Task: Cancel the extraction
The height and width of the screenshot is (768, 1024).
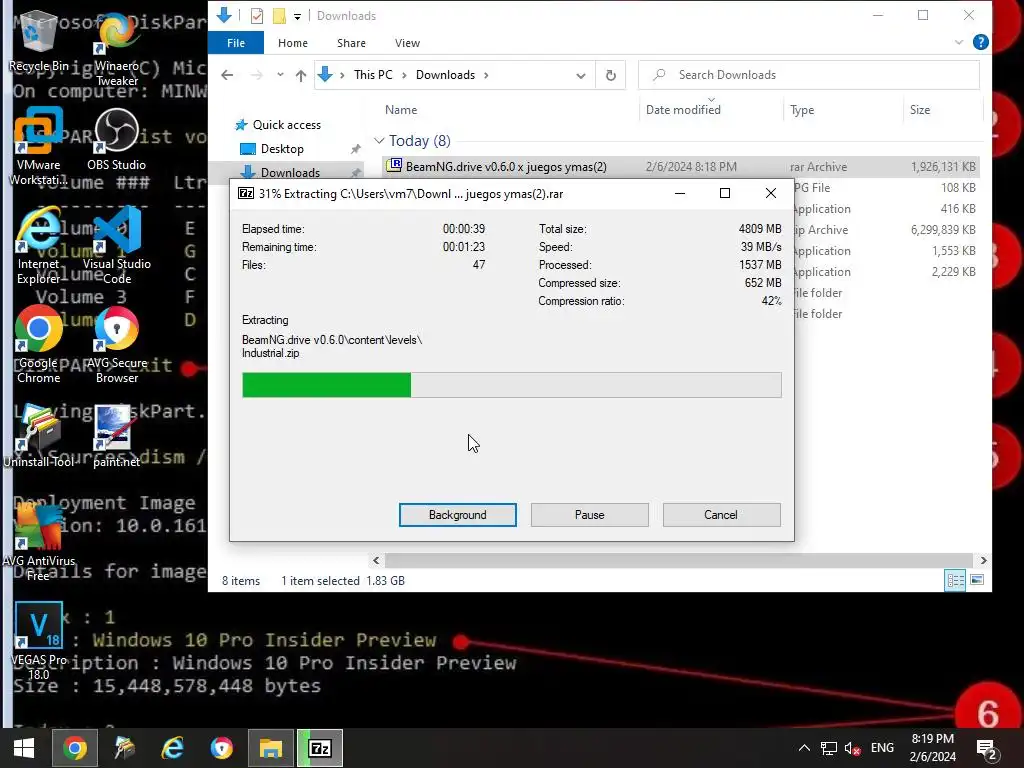Action: pos(721,515)
